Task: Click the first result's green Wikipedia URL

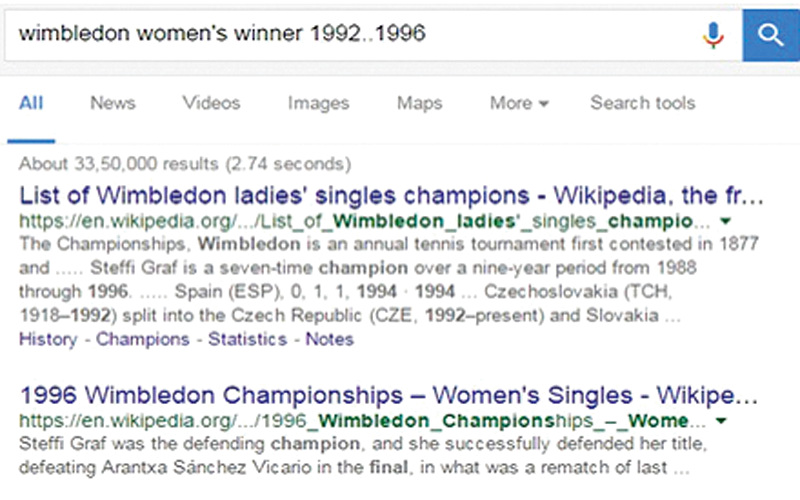Action: pos(360,219)
